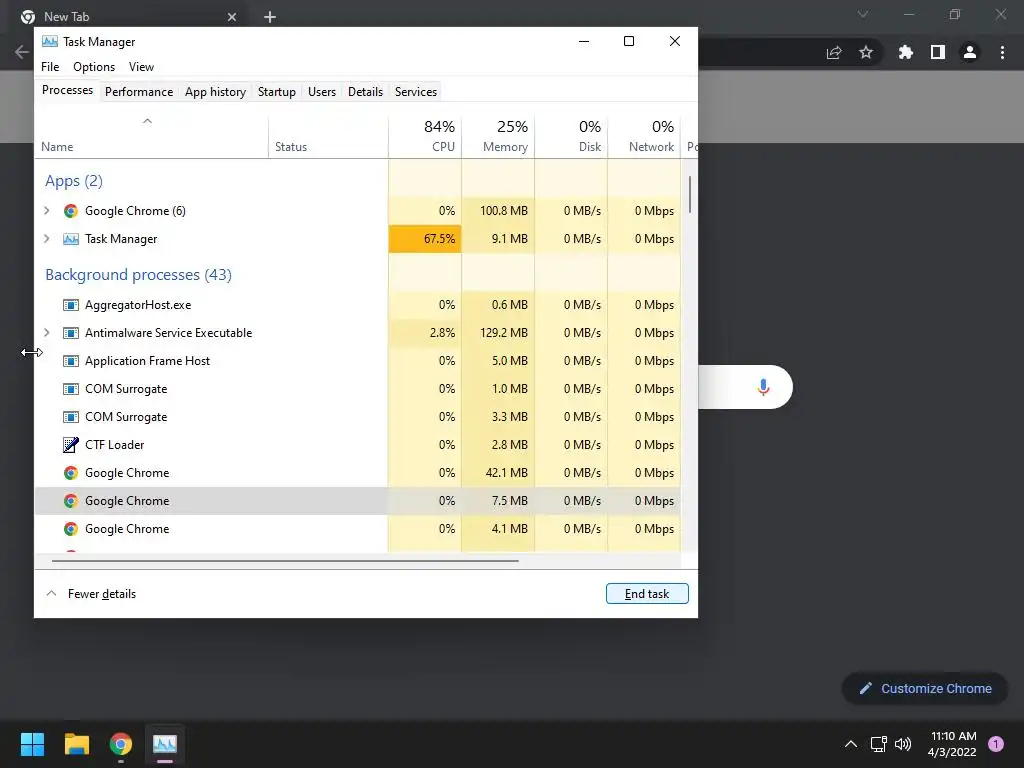Switch to the Details tab
The height and width of the screenshot is (768, 1024).
point(365,91)
